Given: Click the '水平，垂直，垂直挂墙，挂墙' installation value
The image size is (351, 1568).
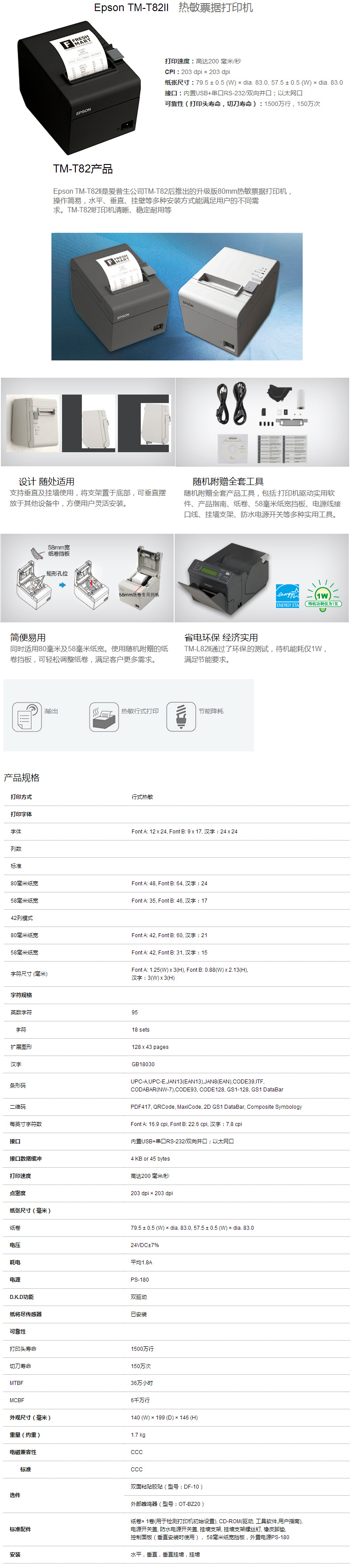Looking at the screenshot, I should click(x=165, y=1554).
